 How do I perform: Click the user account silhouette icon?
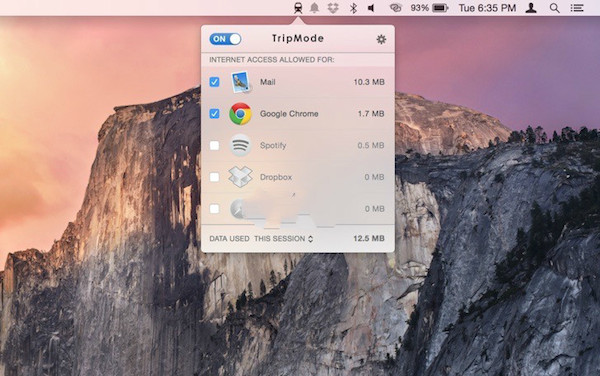531,8
